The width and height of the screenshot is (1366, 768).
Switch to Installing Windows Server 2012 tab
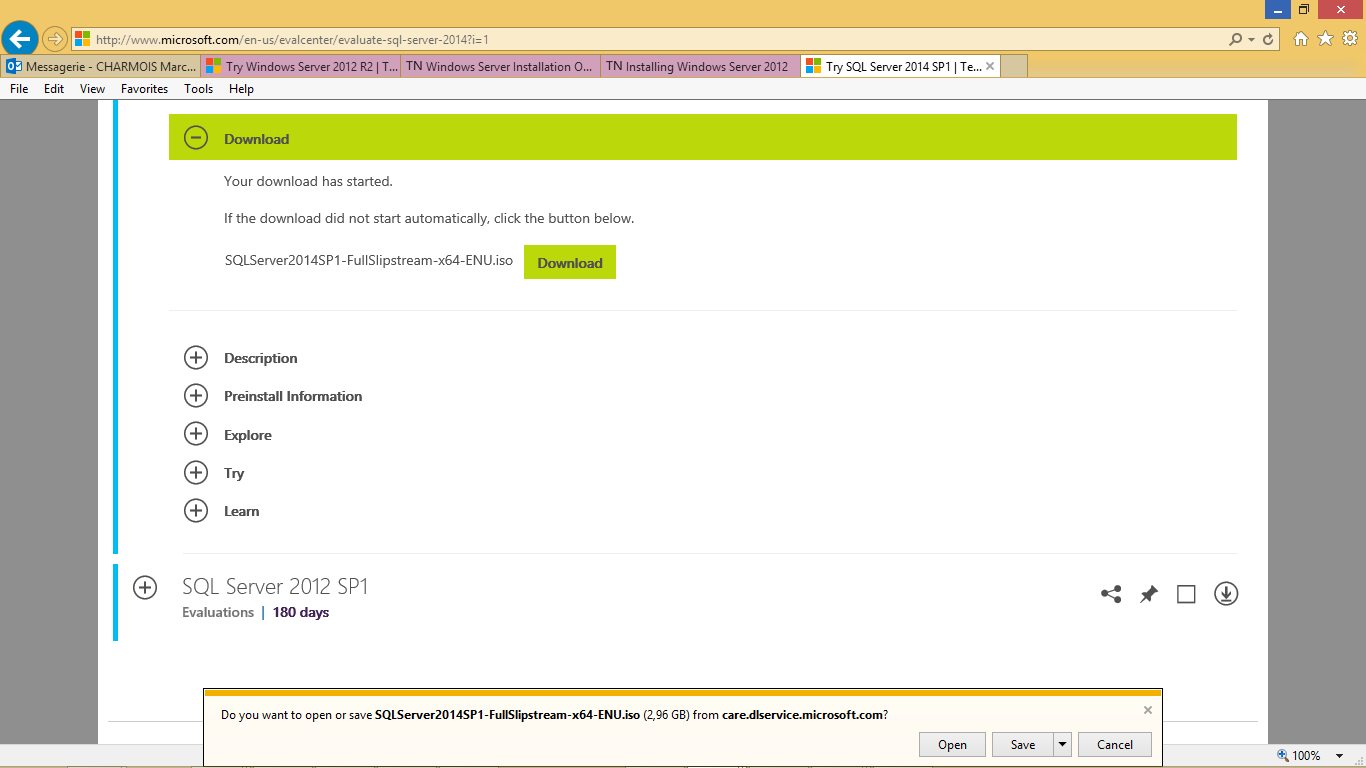pos(700,66)
